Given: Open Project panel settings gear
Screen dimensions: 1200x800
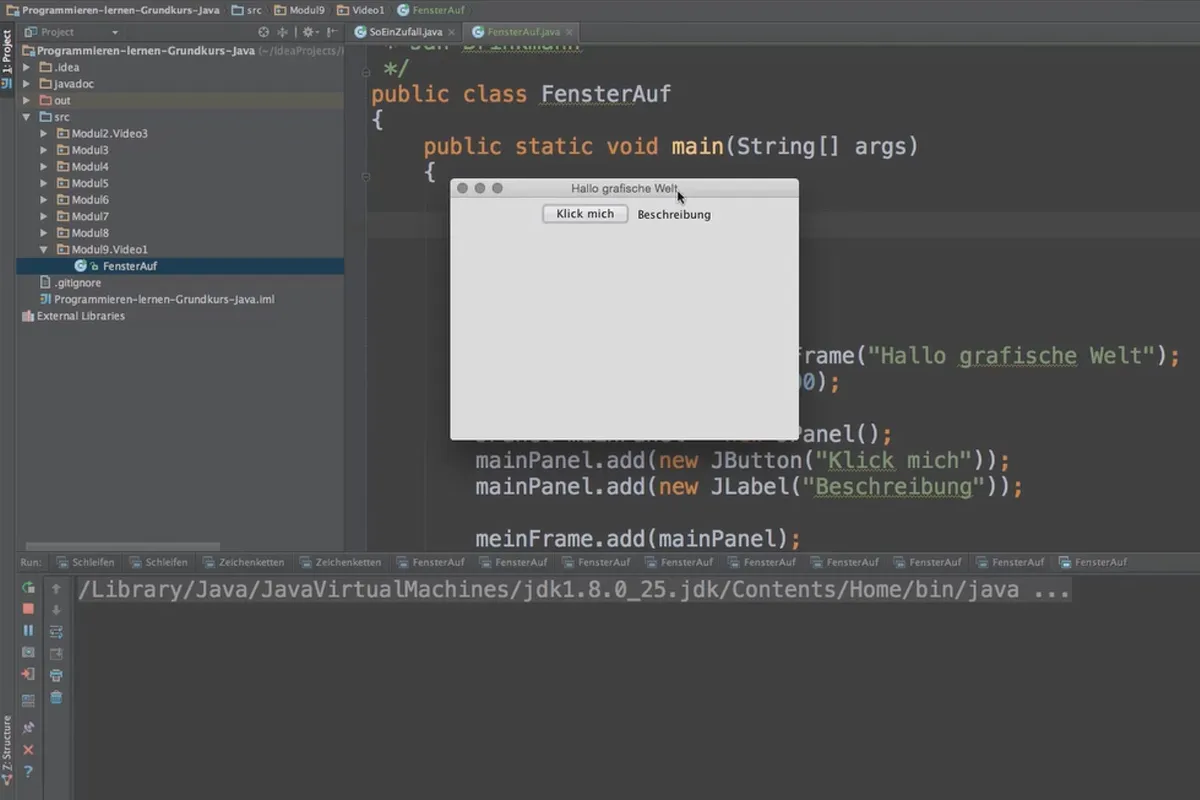Looking at the screenshot, I should pos(309,32).
